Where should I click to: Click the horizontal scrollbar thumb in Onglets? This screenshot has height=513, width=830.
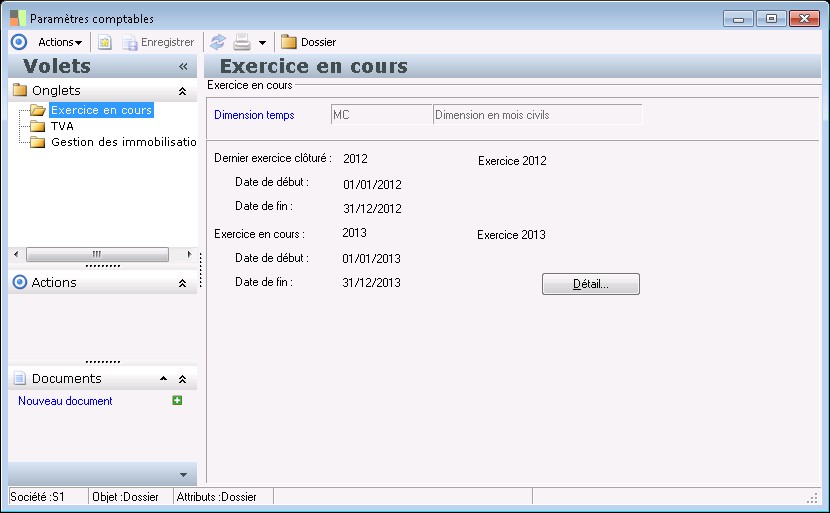(97, 254)
